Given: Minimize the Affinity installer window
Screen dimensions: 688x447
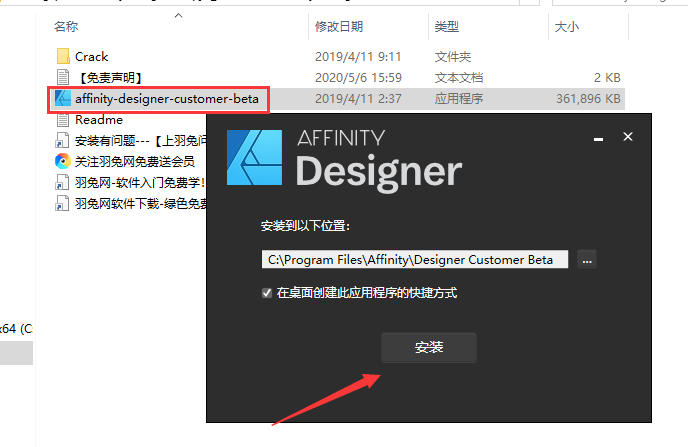Looking at the screenshot, I should (598, 139).
